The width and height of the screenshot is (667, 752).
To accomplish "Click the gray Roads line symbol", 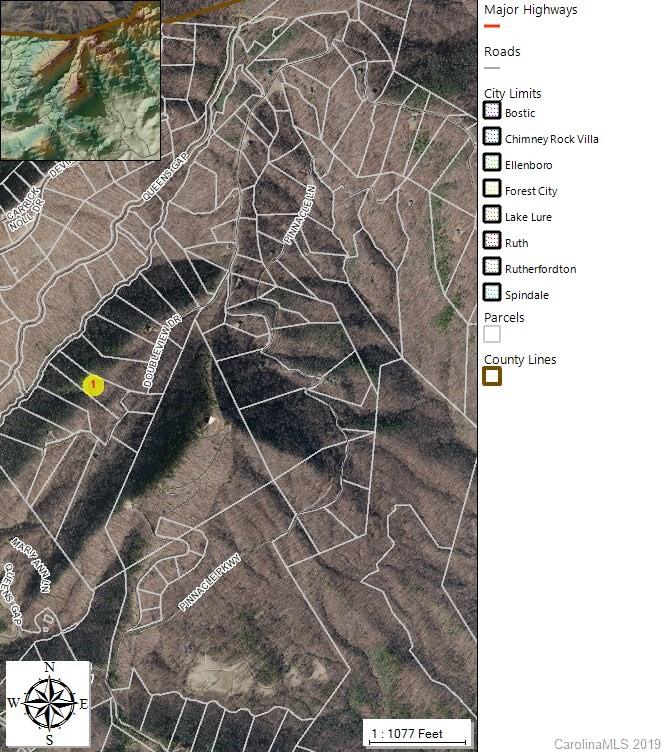I will pyautogui.click(x=491, y=68).
